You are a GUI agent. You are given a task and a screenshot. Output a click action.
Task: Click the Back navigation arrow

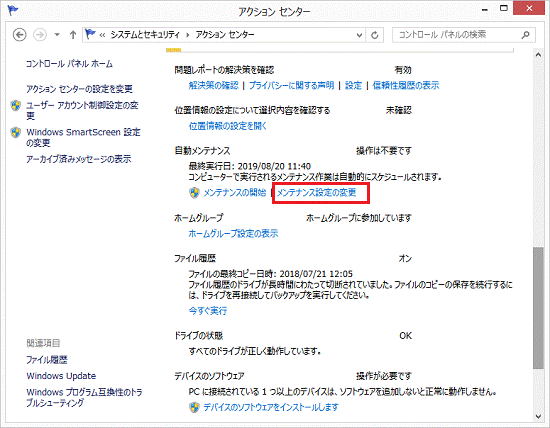[x=20, y=35]
